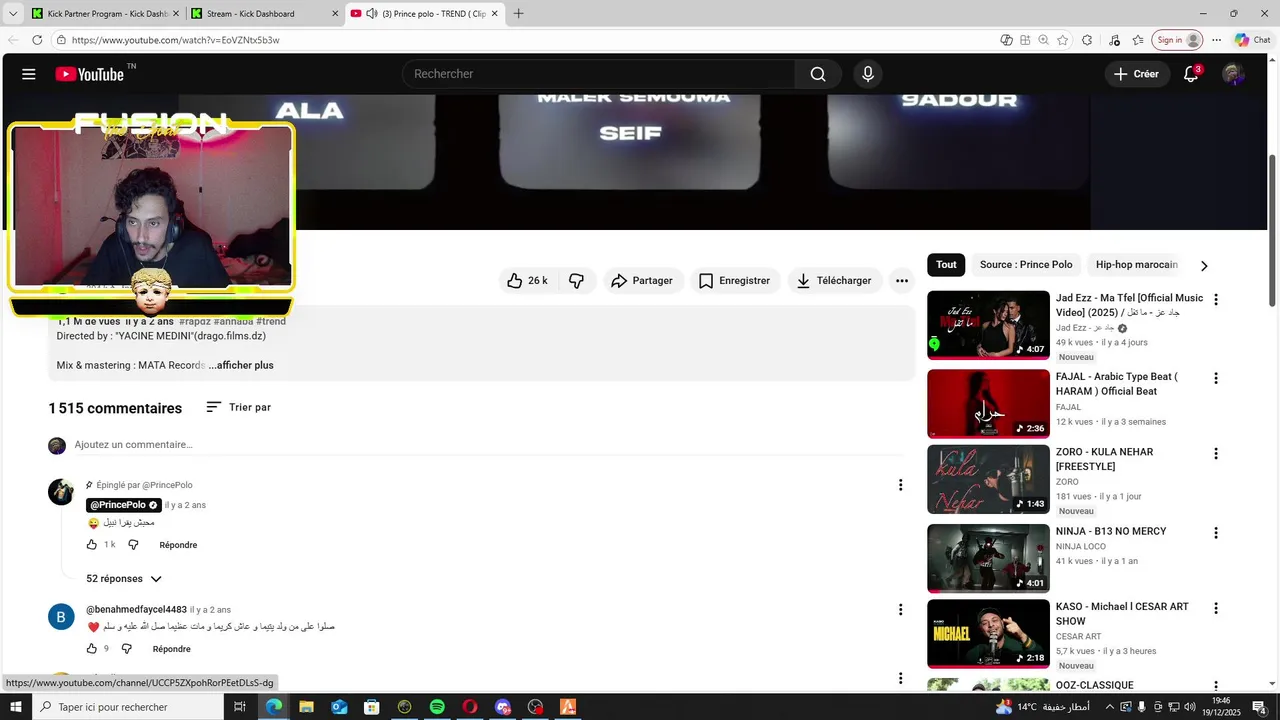Open options for KASO Michael video
The height and width of the screenshot is (720, 1280).
(1216, 609)
